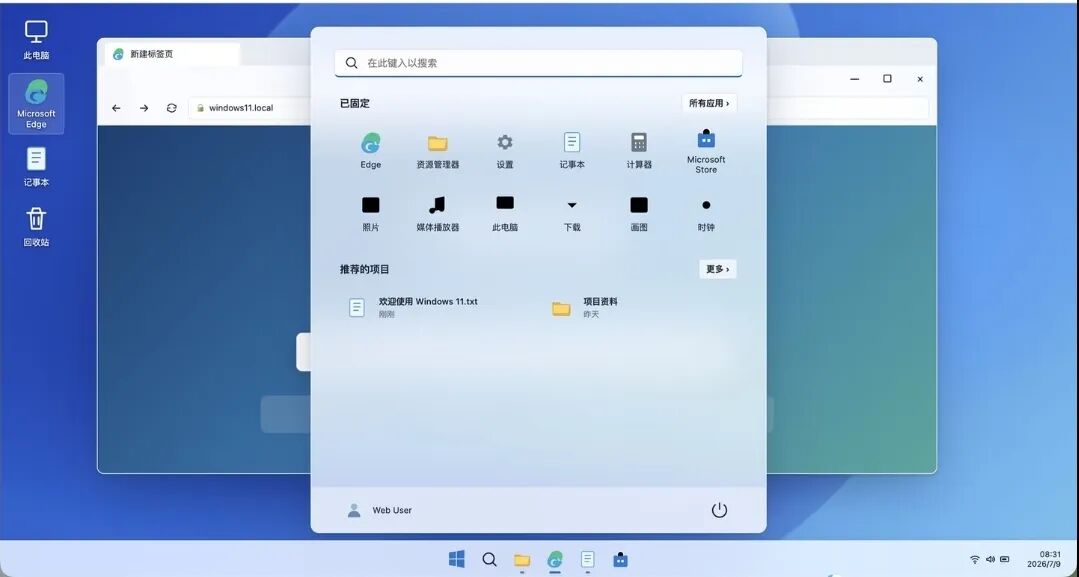
Task: Expand 更多 recommended items
Action: pyautogui.click(x=718, y=269)
